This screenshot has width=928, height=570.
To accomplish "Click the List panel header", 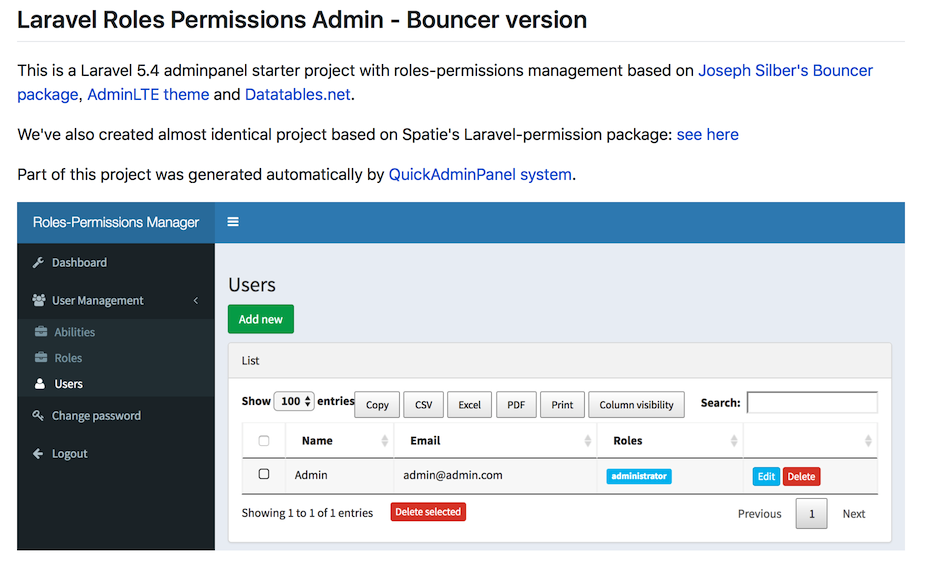I will click(560, 360).
